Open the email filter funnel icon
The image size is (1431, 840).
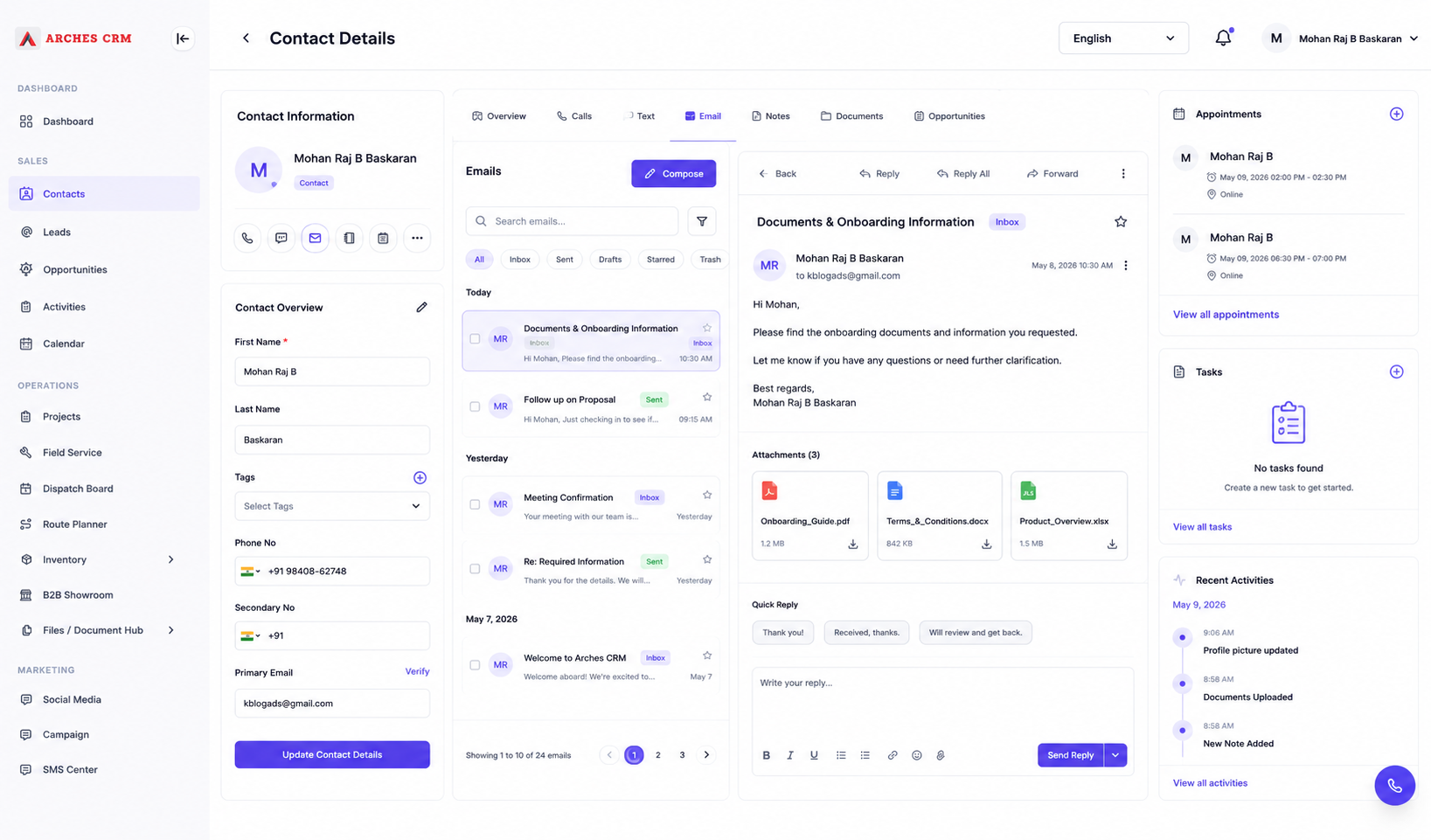[x=702, y=221]
